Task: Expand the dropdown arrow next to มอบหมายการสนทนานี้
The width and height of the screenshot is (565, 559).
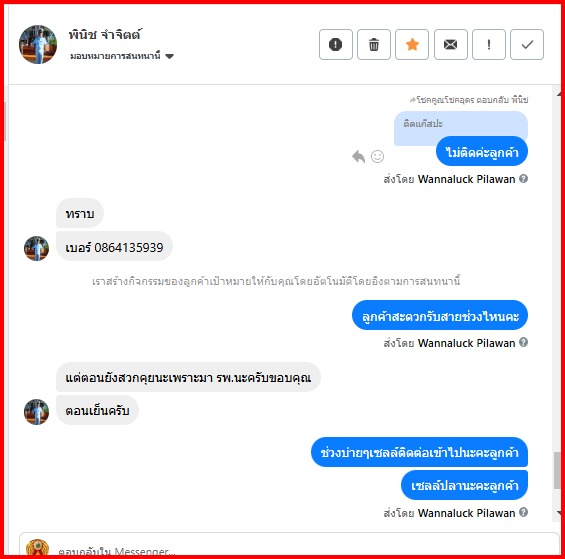Action: 169,56
